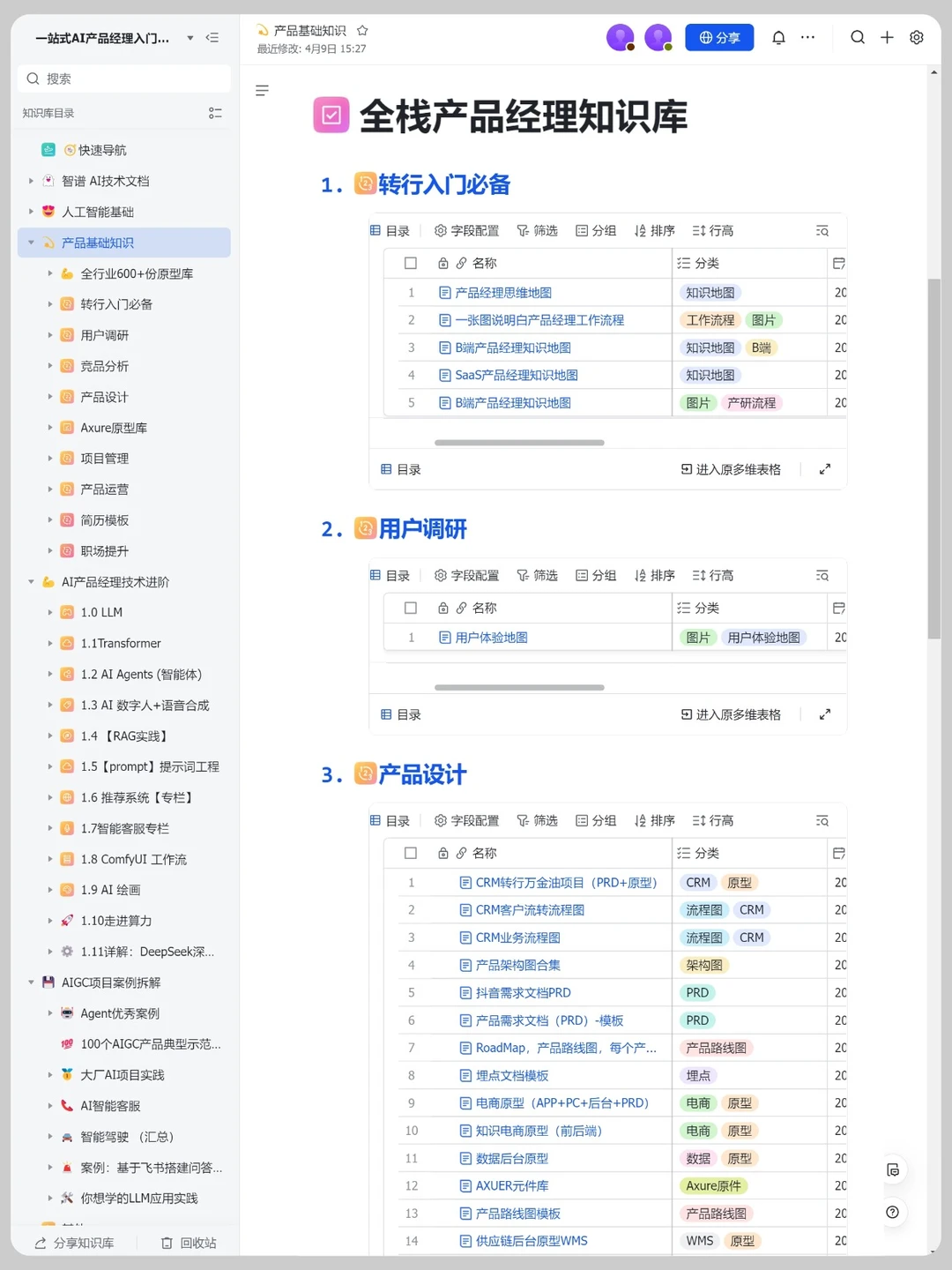
Task: Expand the 用户调研 table fullscreen
Action: (825, 714)
